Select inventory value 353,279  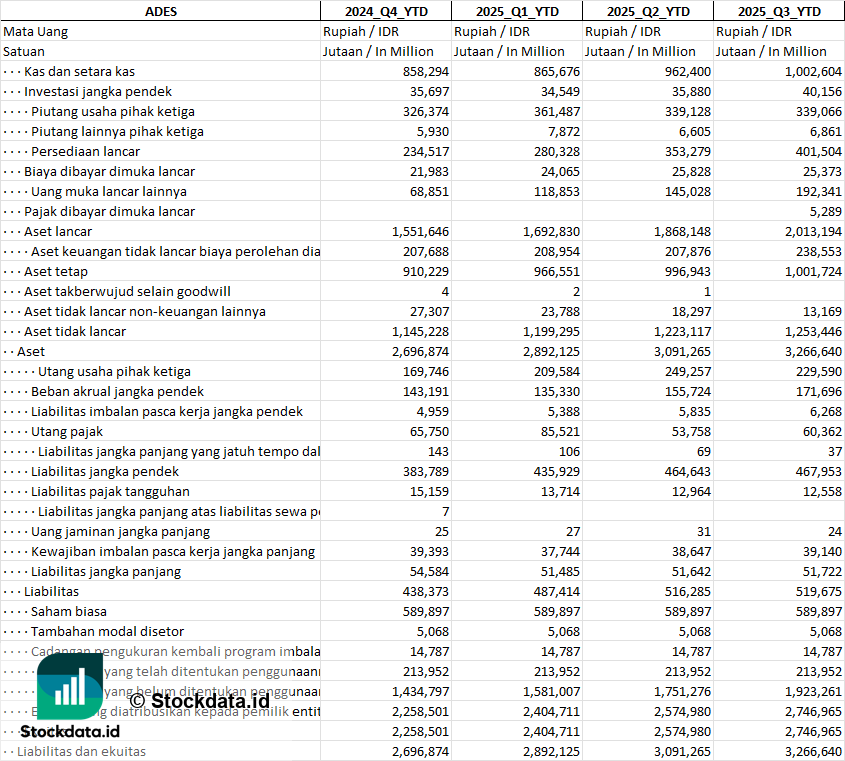[x=688, y=151]
